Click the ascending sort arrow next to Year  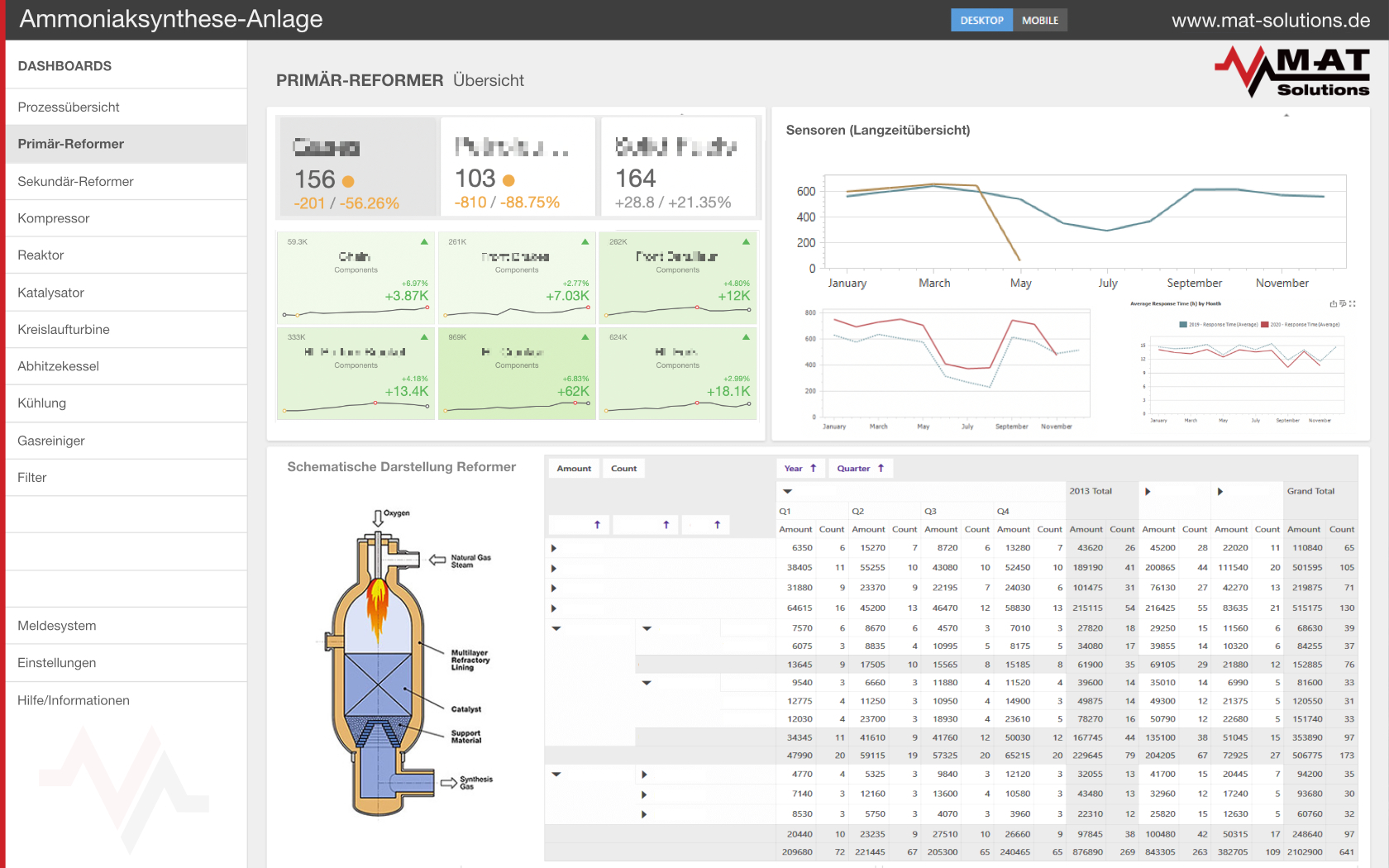[815, 468]
